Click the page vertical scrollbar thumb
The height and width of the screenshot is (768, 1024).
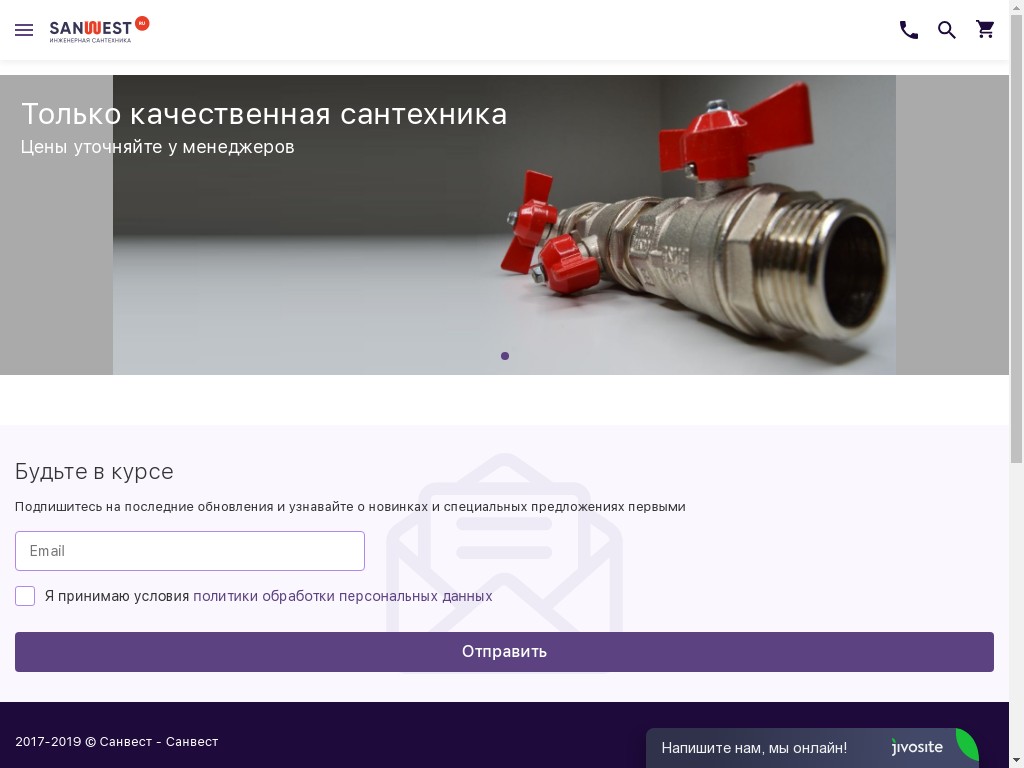pyautogui.click(x=1017, y=238)
